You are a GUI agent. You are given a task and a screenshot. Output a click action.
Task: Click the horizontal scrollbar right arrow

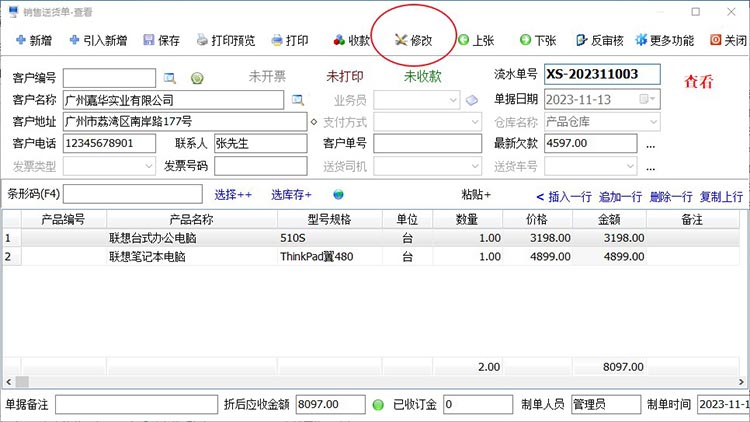tap(741, 382)
